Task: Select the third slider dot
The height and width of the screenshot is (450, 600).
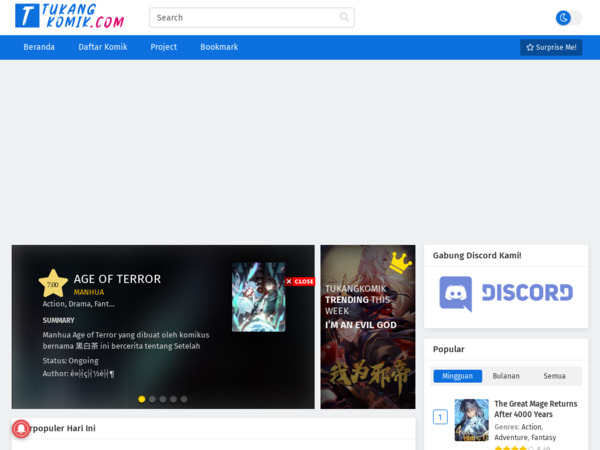Action: pos(163,399)
